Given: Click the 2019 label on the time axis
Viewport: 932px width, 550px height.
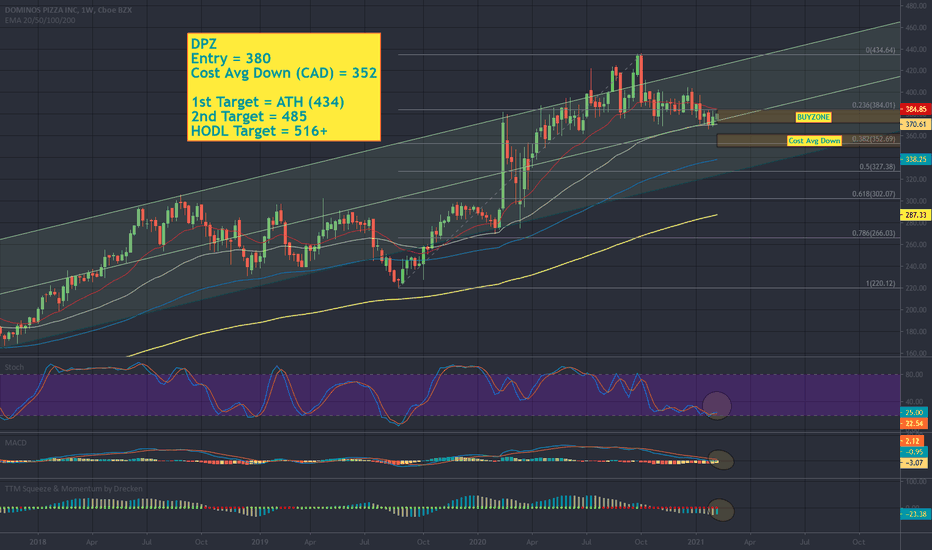Looking at the screenshot, I should [x=259, y=542].
